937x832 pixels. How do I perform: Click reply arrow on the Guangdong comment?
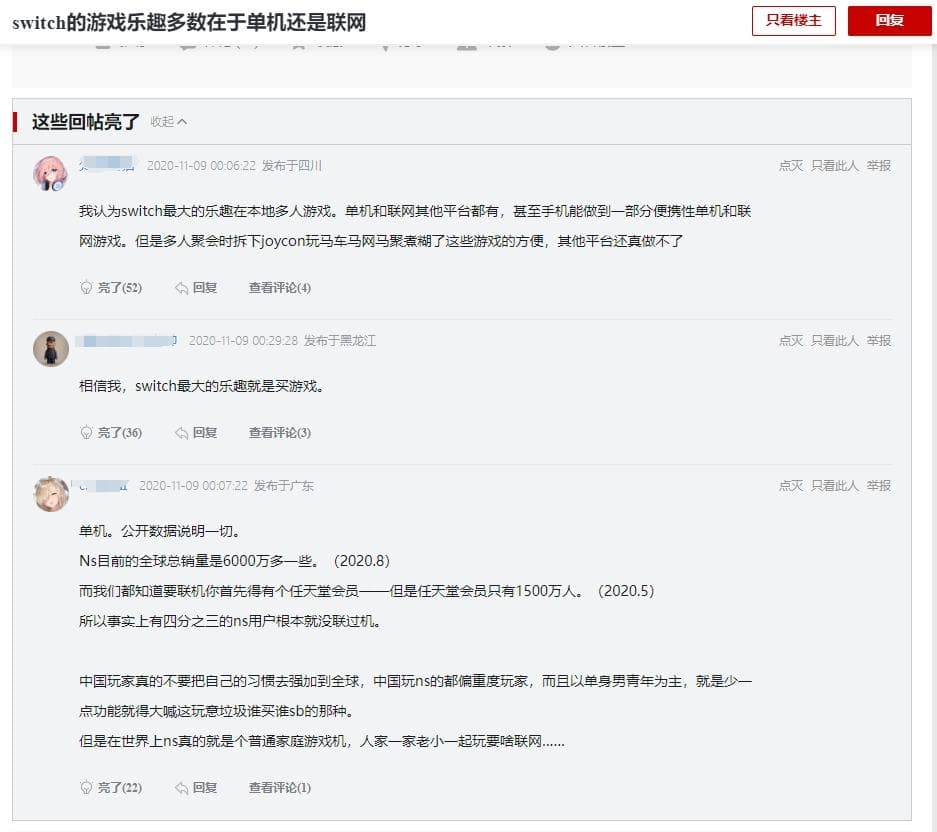coord(182,788)
